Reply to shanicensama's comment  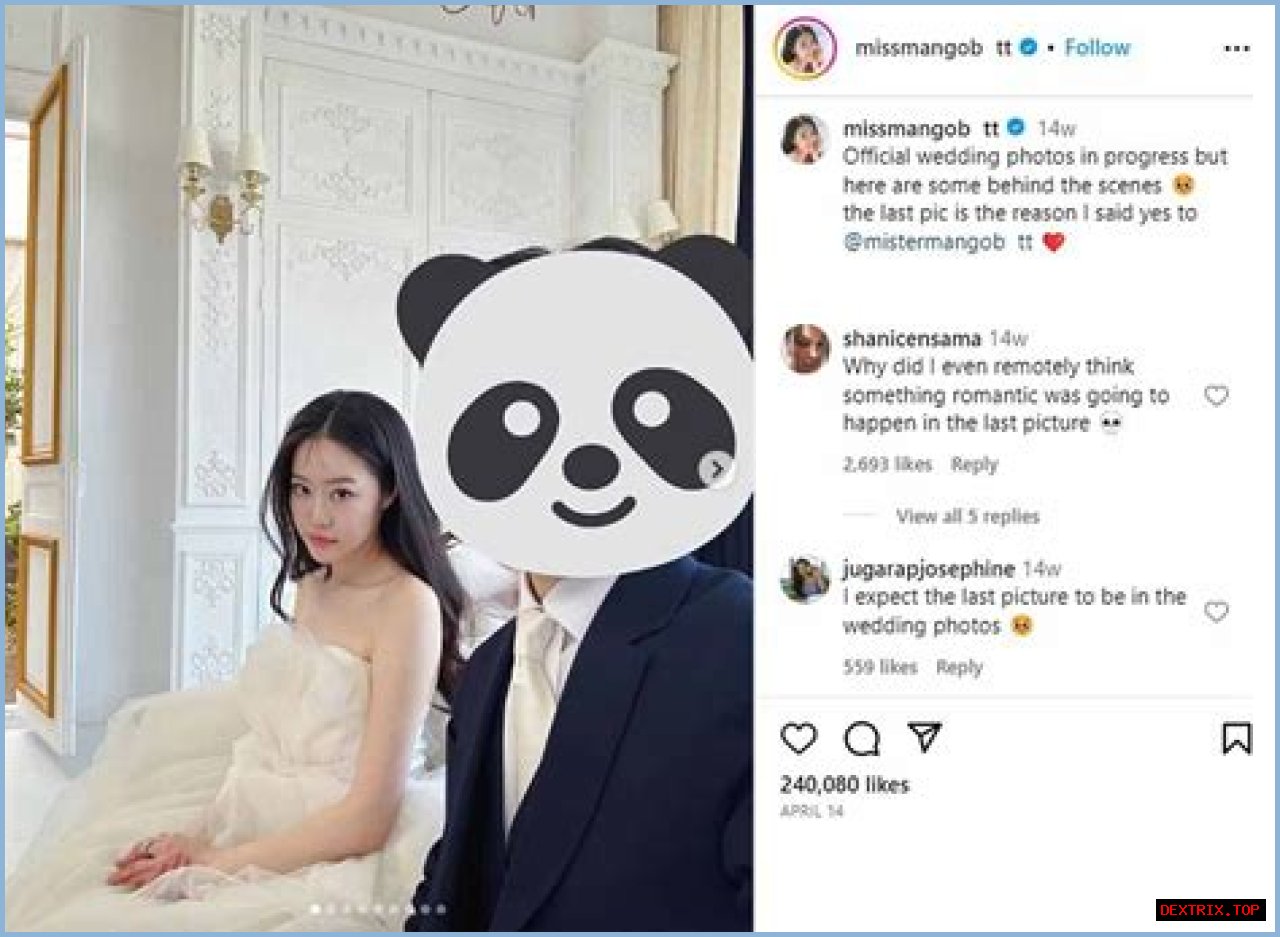tap(974, 464)
